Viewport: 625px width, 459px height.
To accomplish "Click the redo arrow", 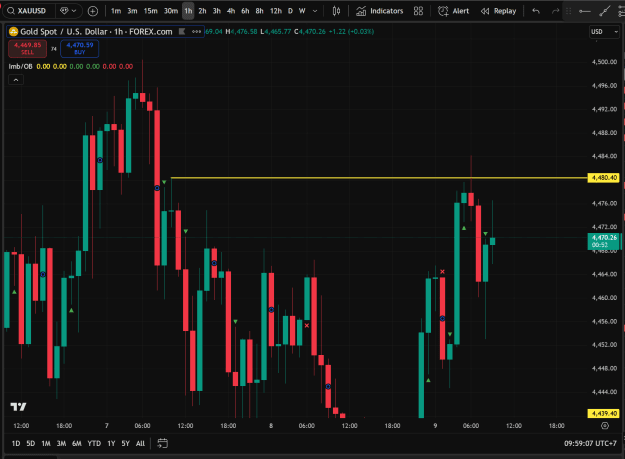I will 555,11.
